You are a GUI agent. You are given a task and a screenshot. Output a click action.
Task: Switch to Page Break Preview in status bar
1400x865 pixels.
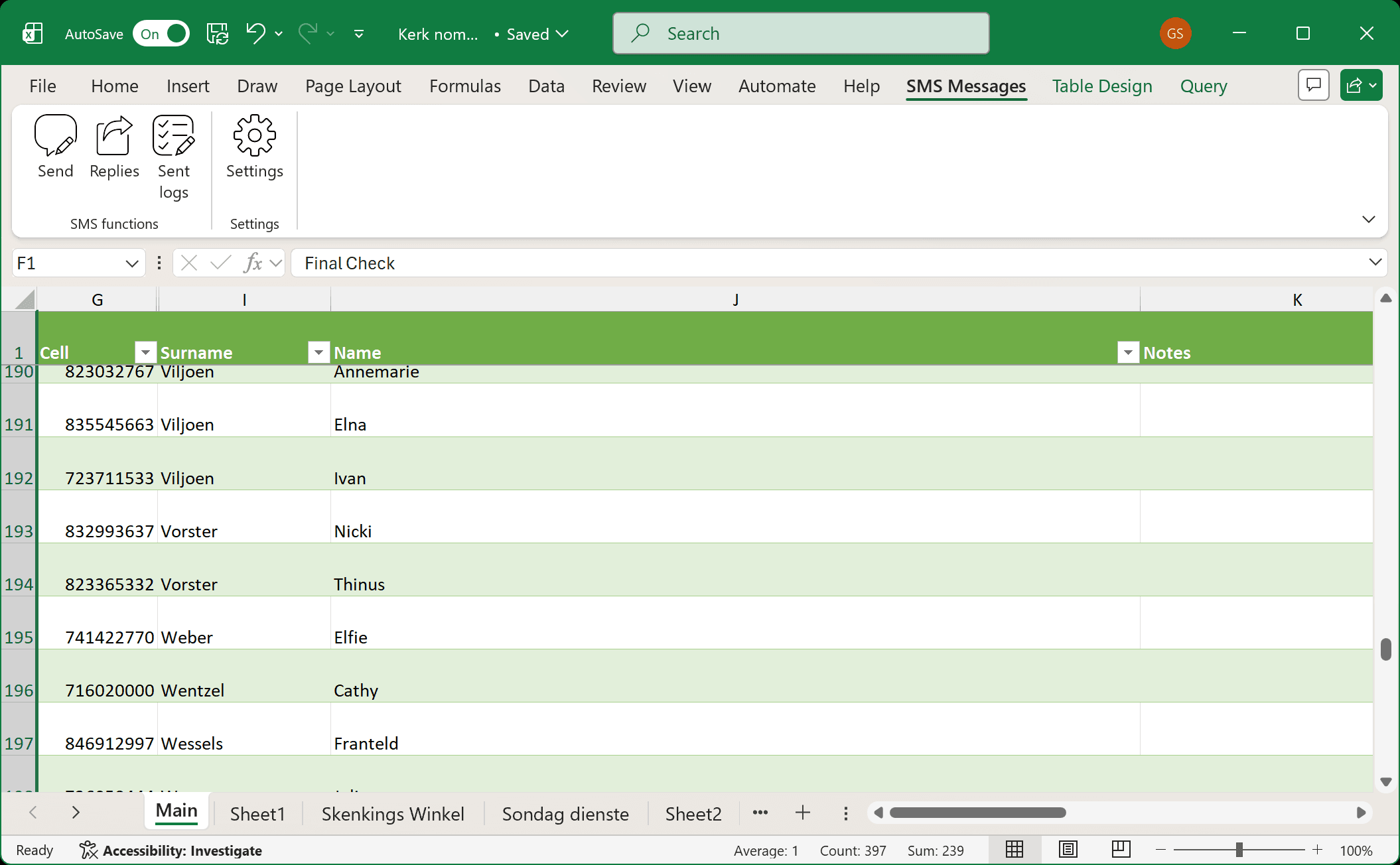point(1121,850)
